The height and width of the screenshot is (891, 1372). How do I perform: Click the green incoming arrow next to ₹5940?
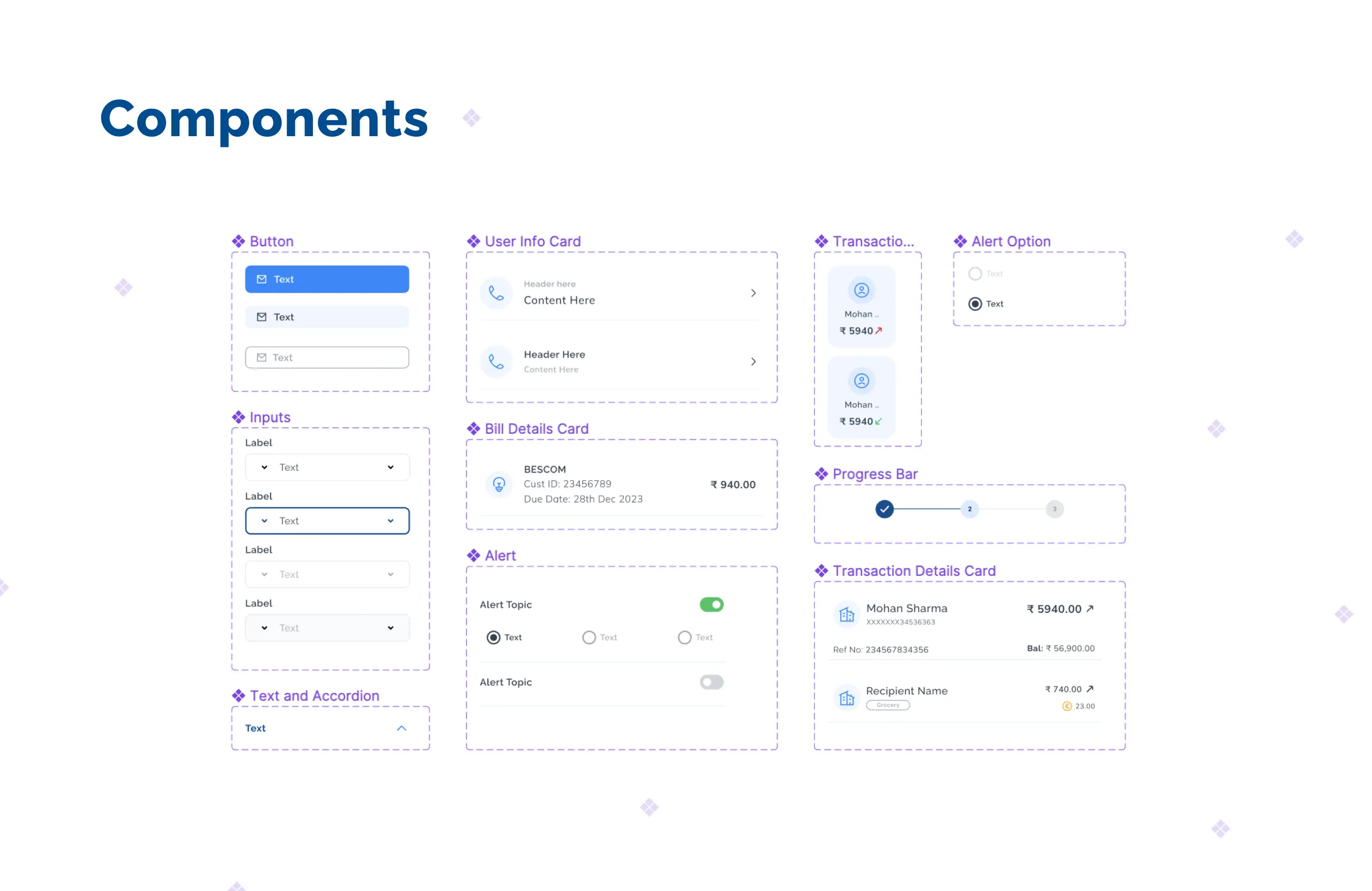point(878,421)
